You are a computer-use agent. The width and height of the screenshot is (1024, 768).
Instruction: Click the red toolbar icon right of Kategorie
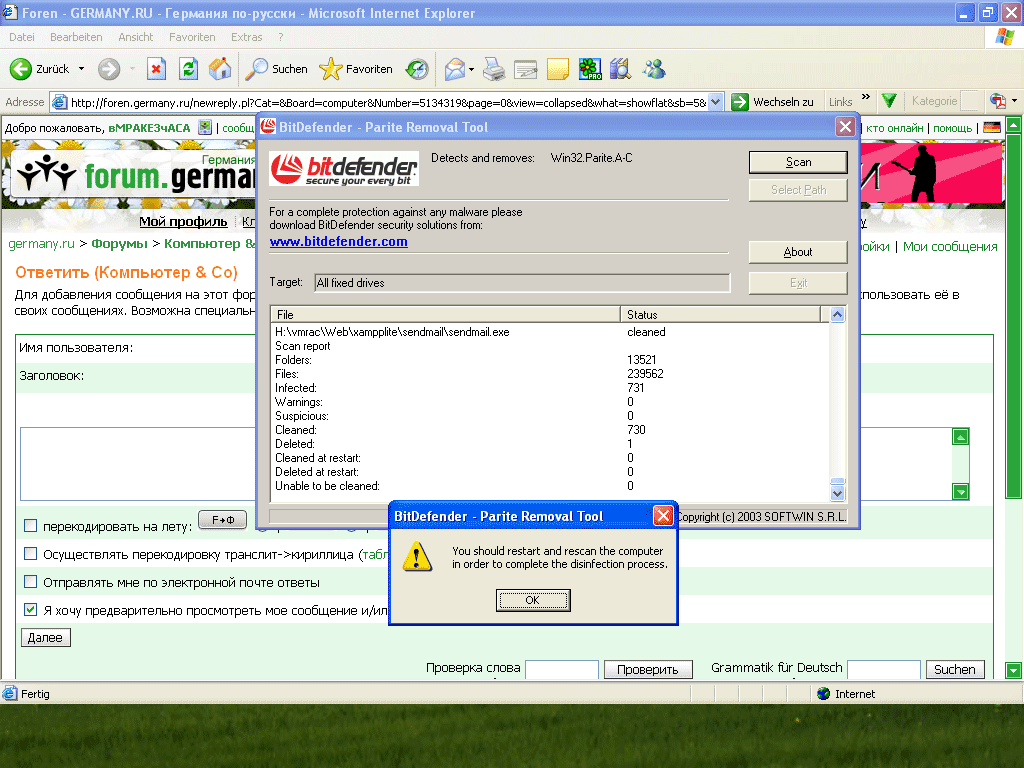click(998, 101)
